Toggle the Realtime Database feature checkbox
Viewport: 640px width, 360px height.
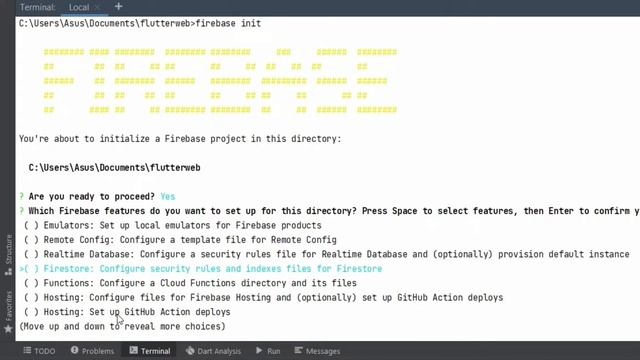coord(31,254)
